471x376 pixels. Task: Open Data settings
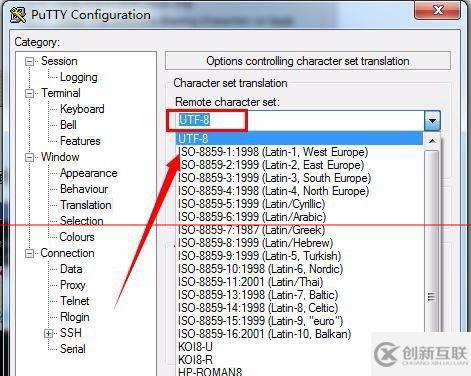tap(71, 269)
